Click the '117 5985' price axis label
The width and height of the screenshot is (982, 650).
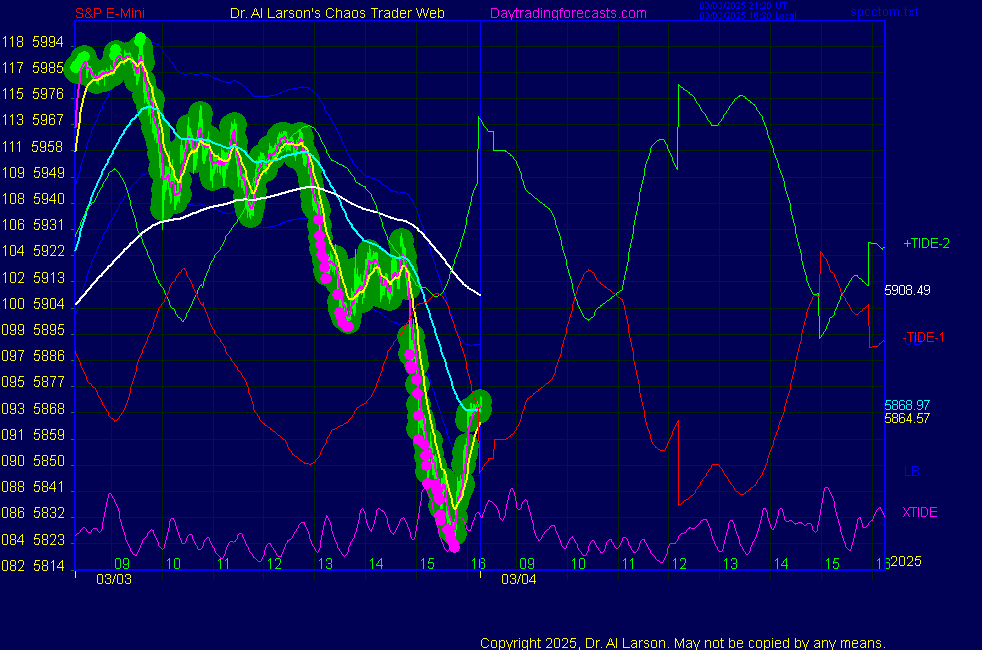(x=33, y=68)
